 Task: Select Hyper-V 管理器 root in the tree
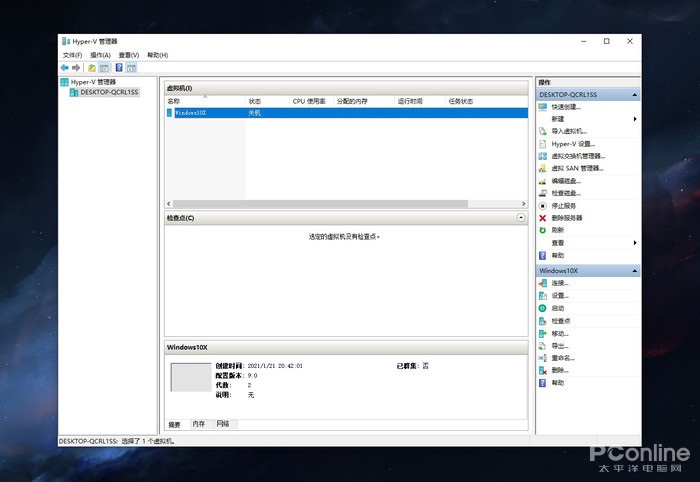coord(93,82)
